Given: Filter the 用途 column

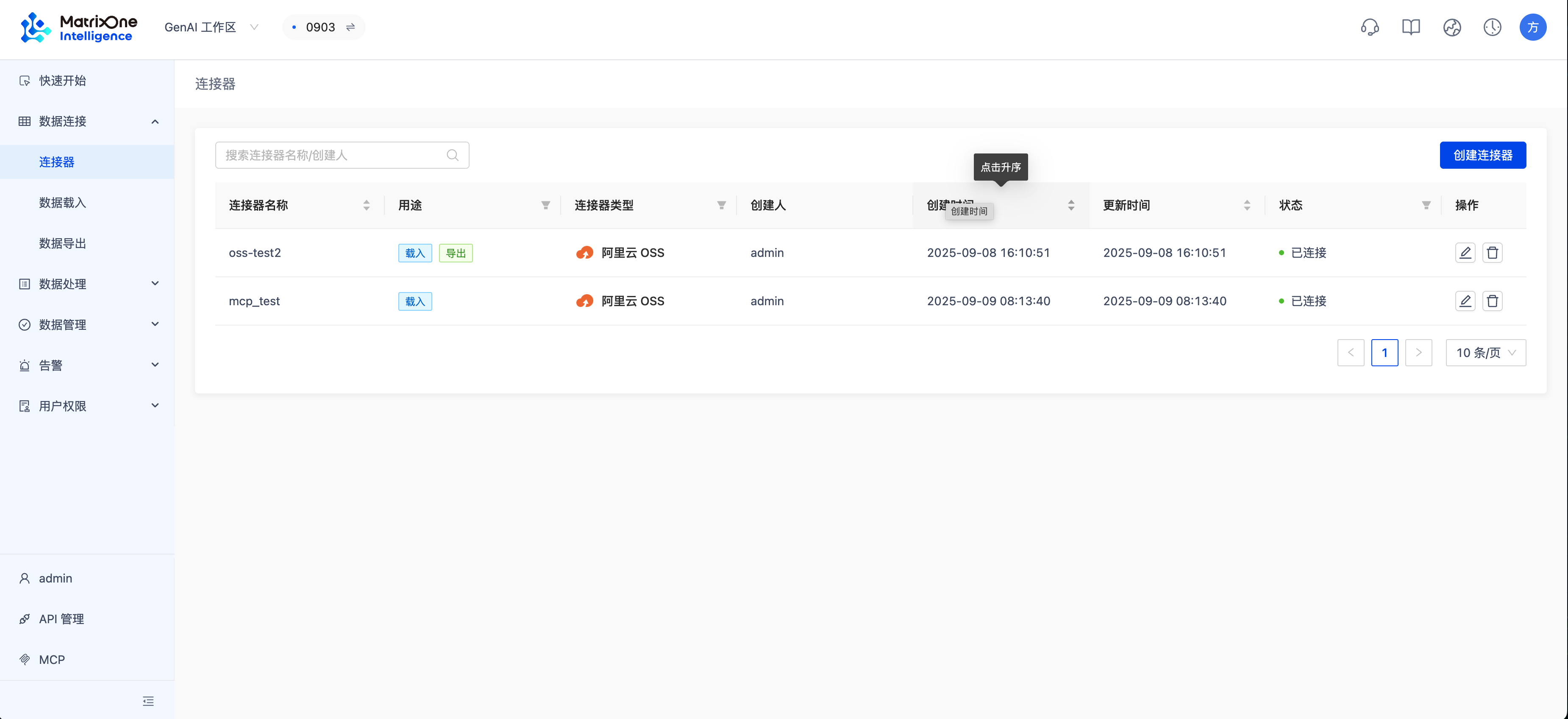Looking at the screenshot, I should (545, 205).
